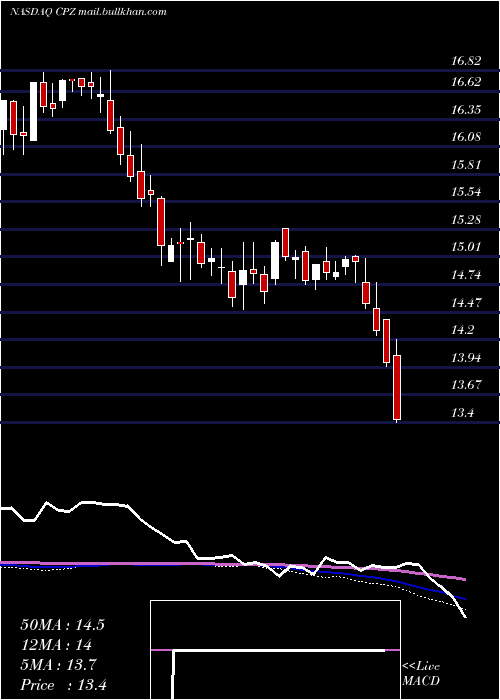Click the 15.28 price axis label
The width and height of the screenshot is (500, 700).
(466, 220)
